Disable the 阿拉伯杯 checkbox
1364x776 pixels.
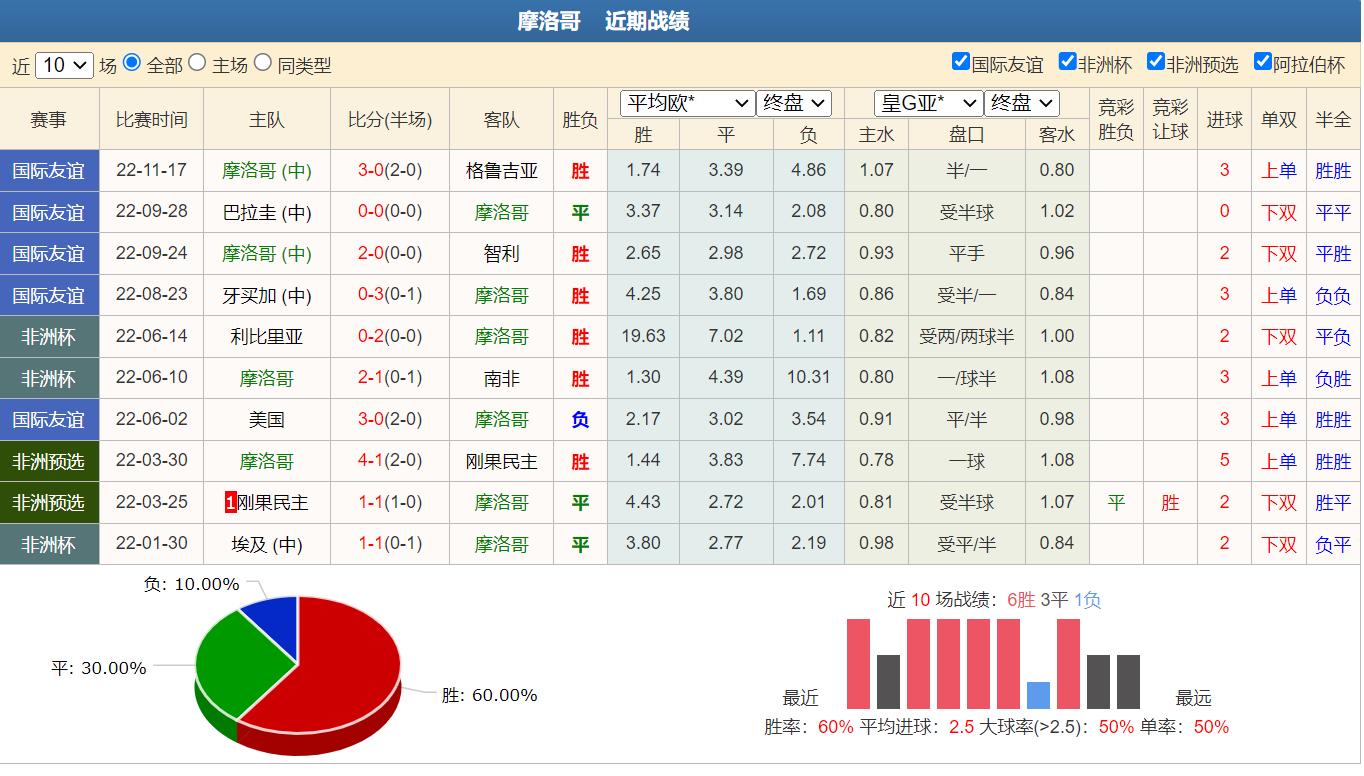(x=1262, y=62)
